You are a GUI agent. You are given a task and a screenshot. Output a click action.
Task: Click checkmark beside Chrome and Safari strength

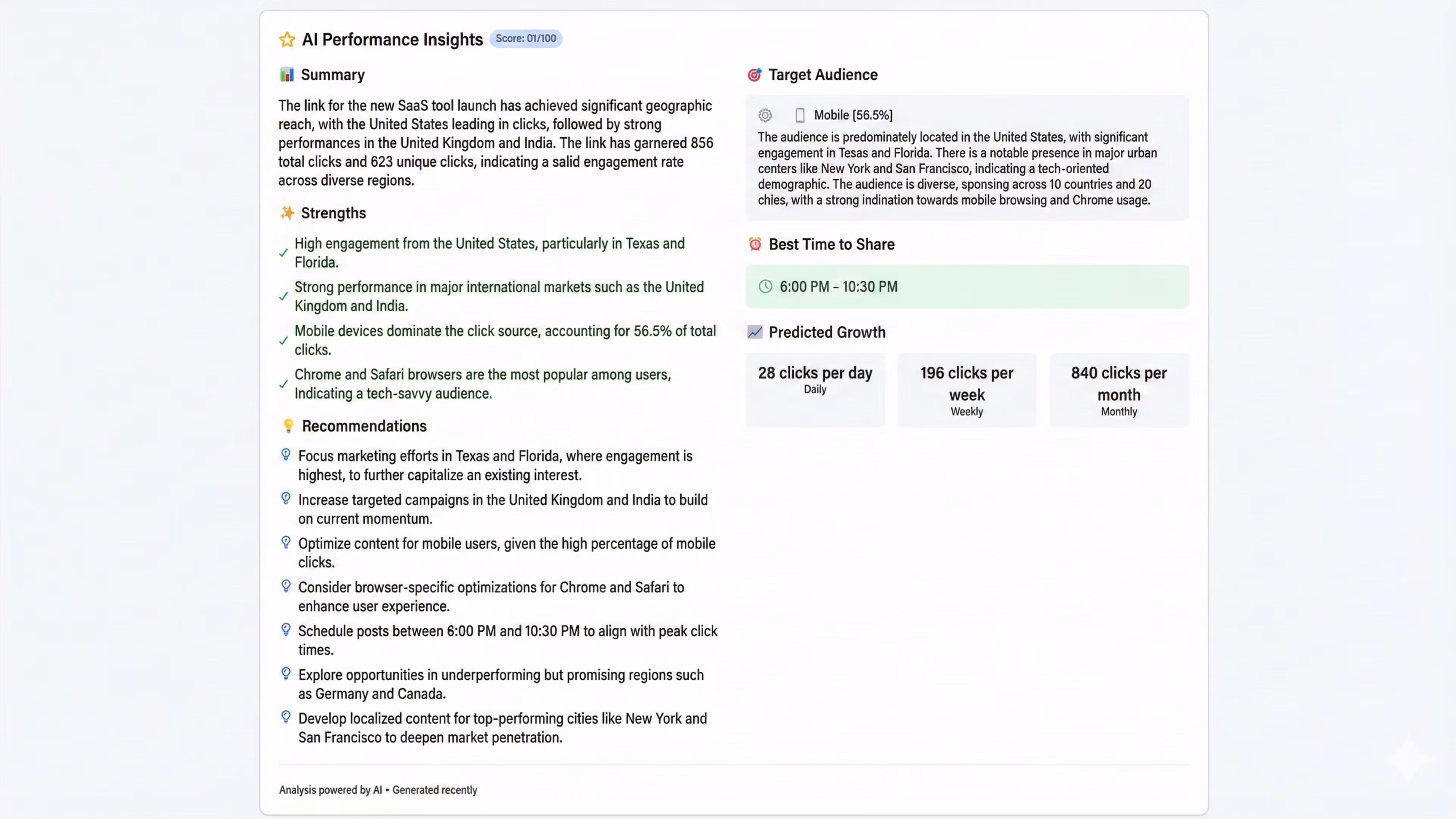click(284, 384)
